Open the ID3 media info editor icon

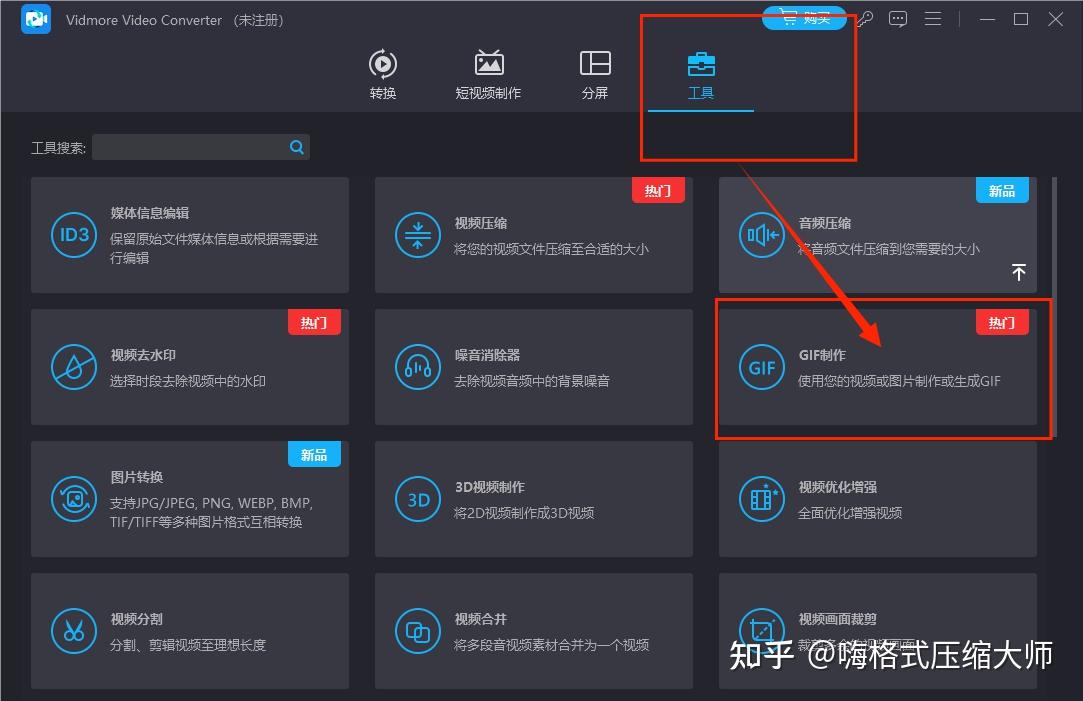pos(74,235)
